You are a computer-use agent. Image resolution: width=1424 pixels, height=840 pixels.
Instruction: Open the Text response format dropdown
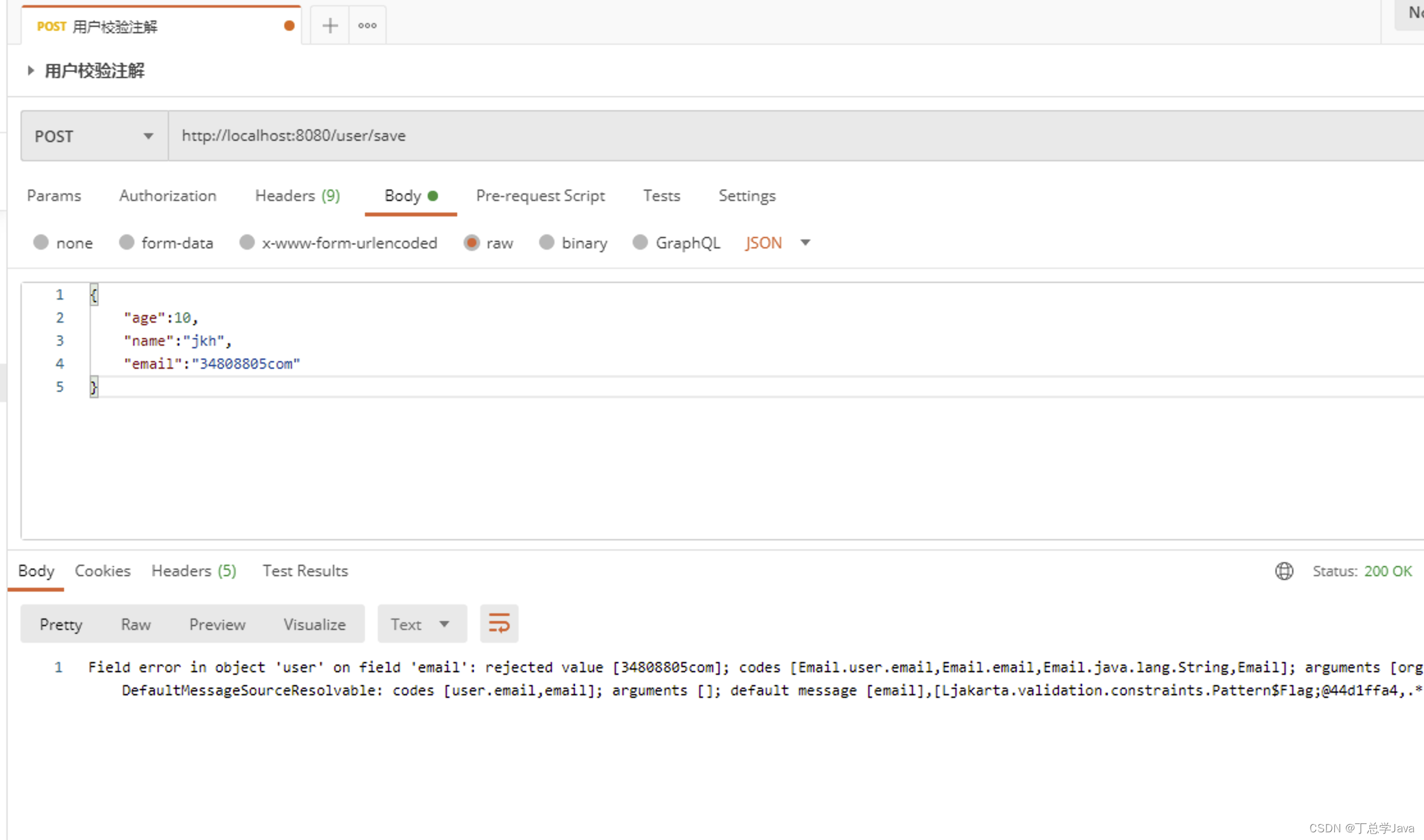point(421,624)
